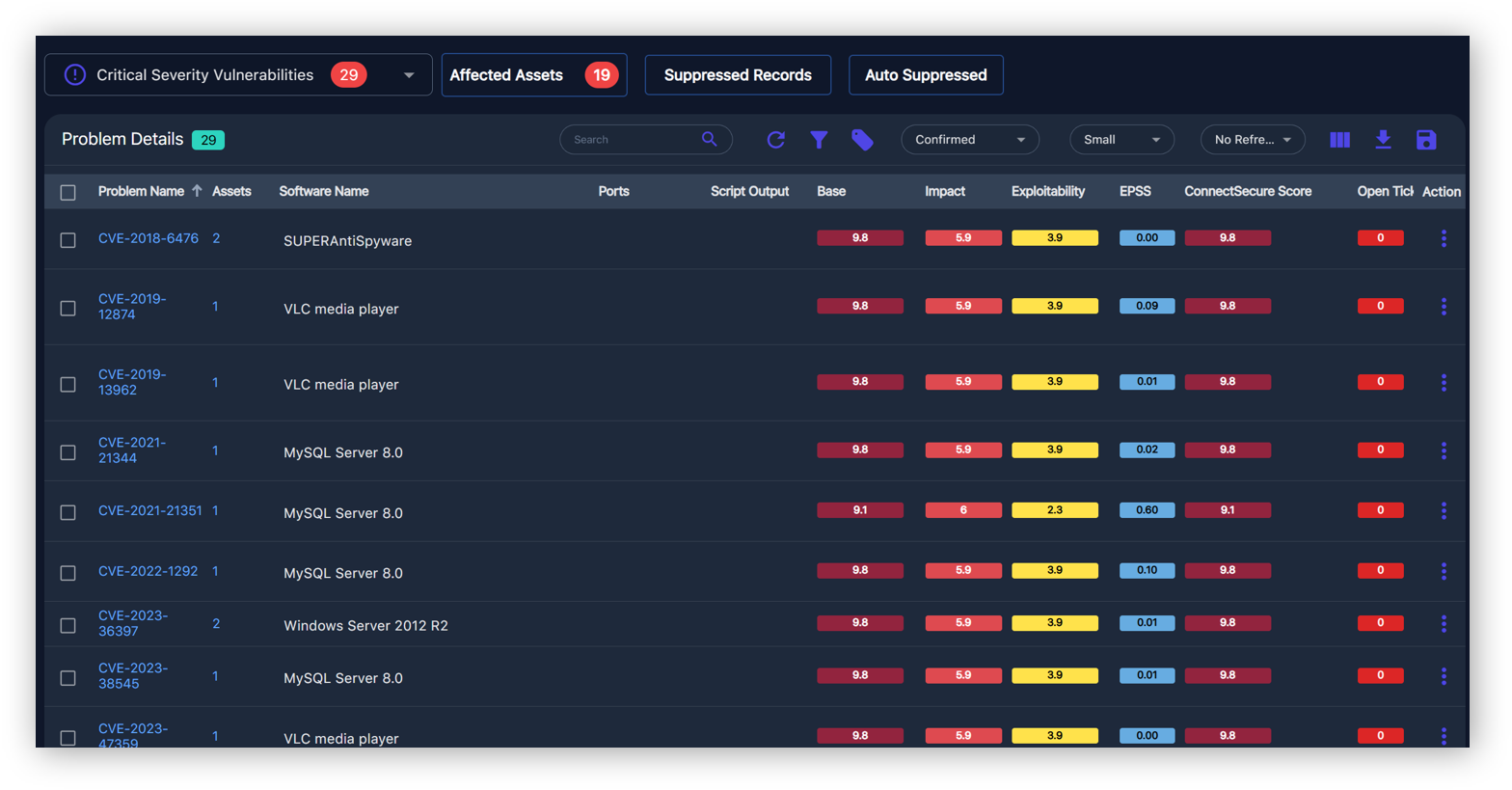
Task: Open the filter funnel icon
Action: [x=819, y=140]
